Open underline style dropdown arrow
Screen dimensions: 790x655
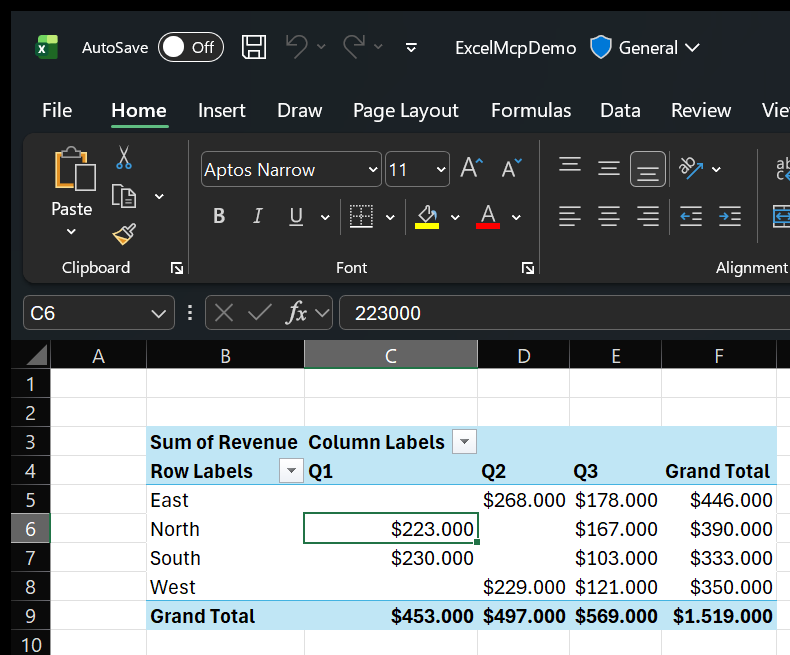click(x=325, y=217)
